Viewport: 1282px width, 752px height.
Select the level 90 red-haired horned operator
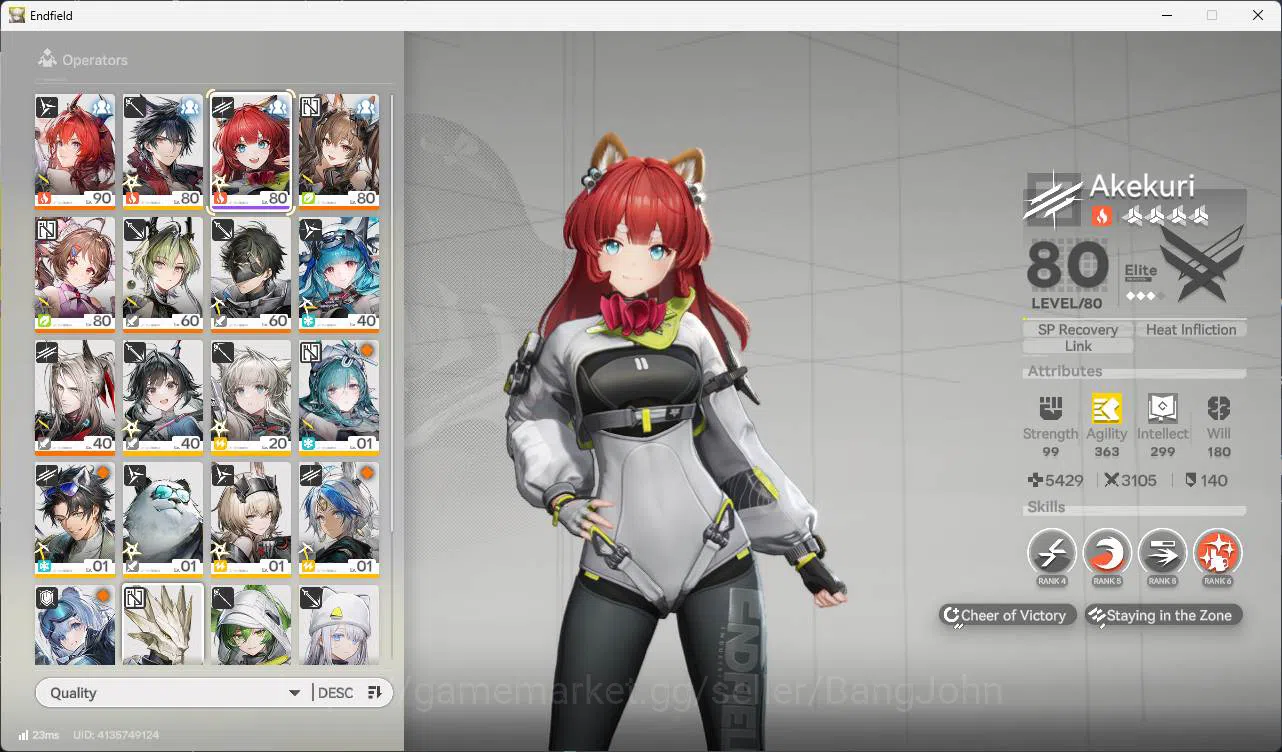tap(75, 151)
